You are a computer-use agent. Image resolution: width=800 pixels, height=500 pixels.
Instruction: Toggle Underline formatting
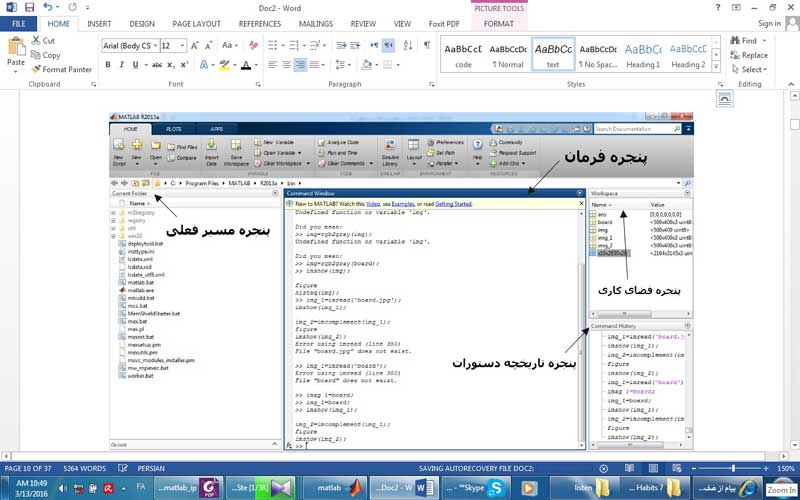[x=135, y=65]
